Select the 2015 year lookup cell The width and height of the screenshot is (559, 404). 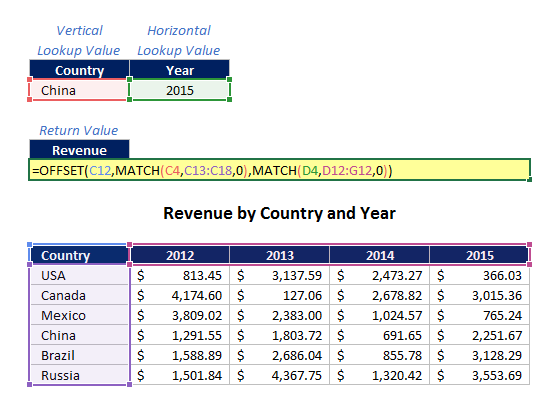pyautogui.click(x=179, y=90)
